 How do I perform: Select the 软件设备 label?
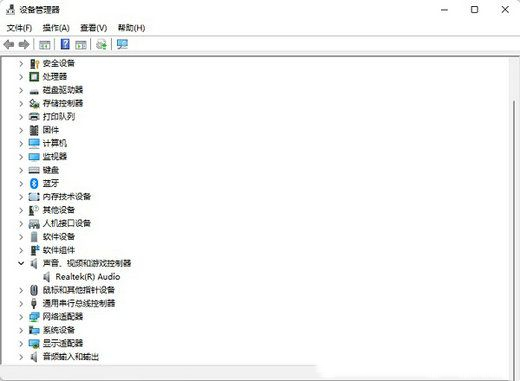(59, 237)
